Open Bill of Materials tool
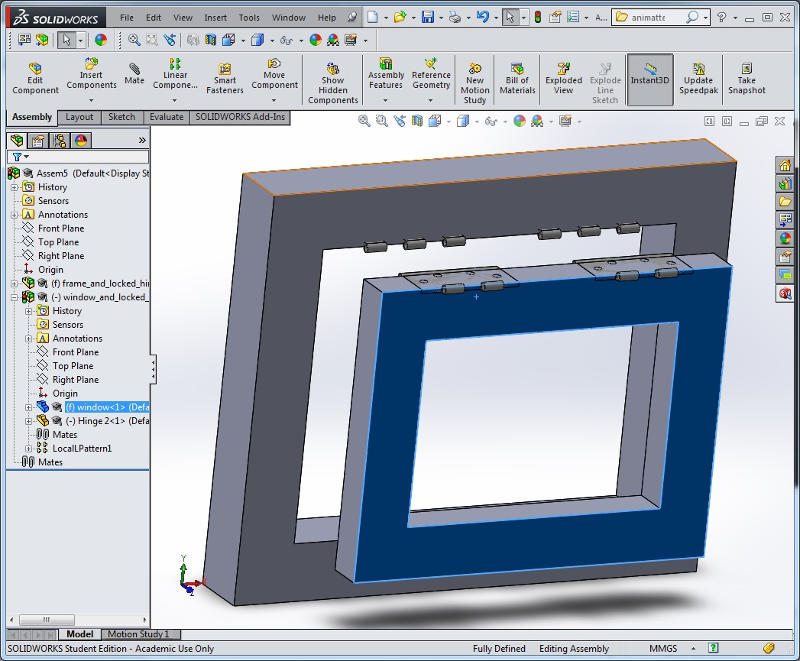Viewport: 800px width, 661px height. click(x=517, y=78)
